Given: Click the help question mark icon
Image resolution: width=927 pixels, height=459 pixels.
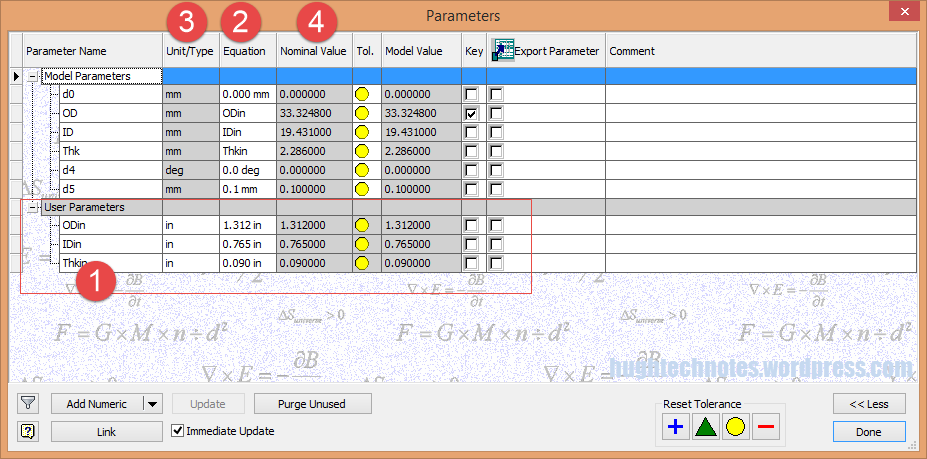Looking at the screenshot, I should [x=28, y=432].
